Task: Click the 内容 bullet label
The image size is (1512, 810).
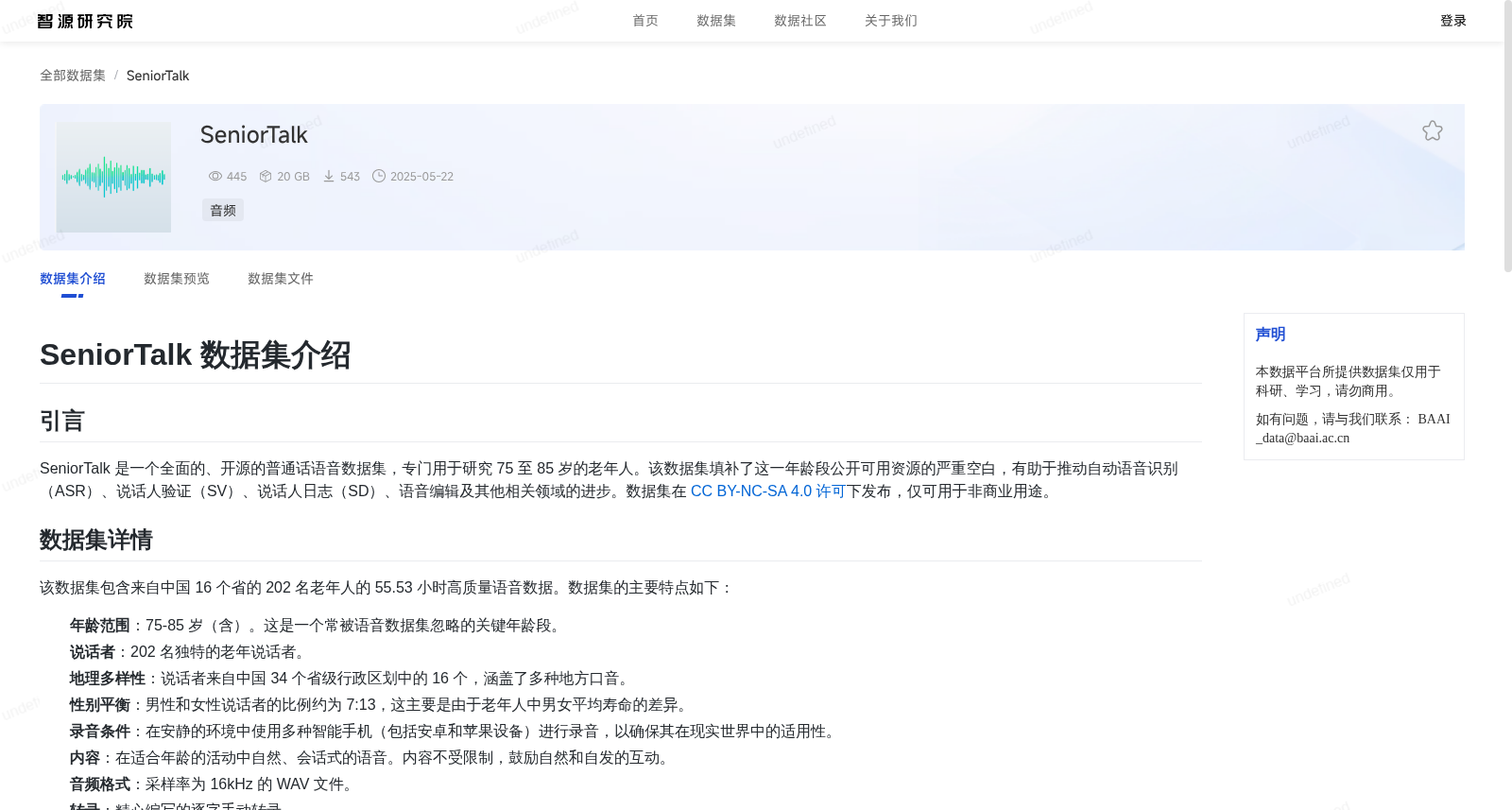Action: point(85,758)
